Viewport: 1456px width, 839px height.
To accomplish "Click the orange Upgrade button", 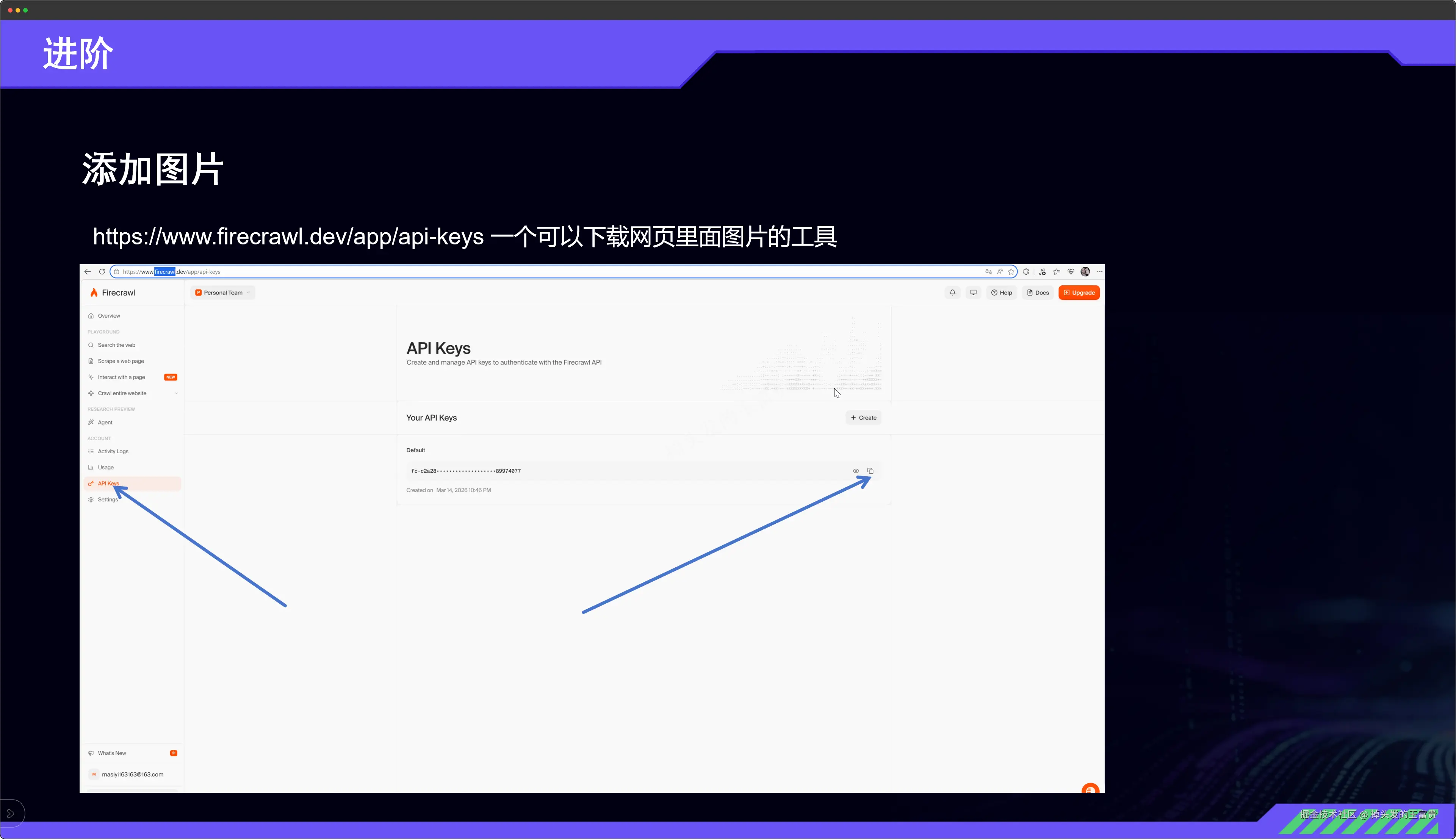I will [x=1079, y=293].
